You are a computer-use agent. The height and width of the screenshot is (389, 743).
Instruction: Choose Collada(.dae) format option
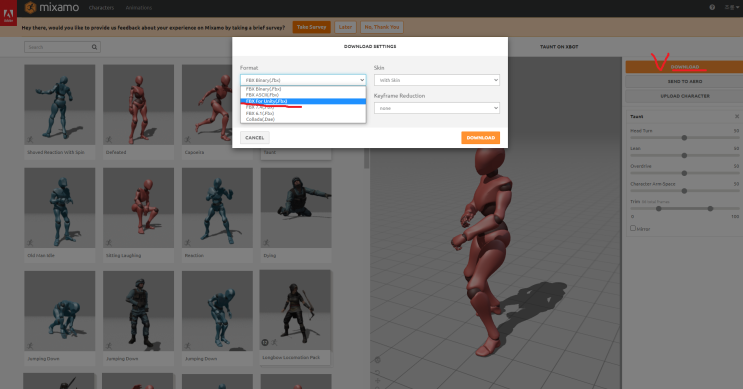tap(303, 119)
